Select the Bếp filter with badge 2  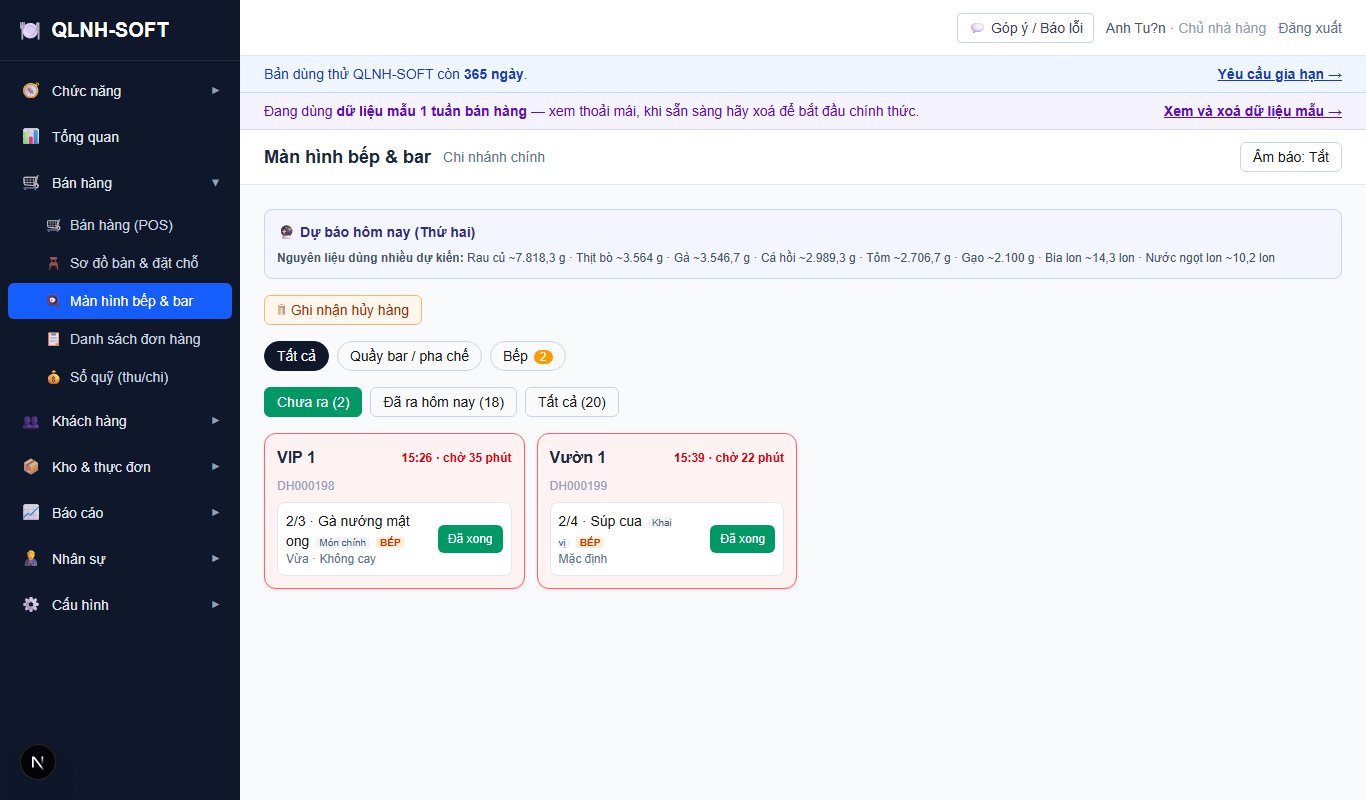tap(527, 356)
